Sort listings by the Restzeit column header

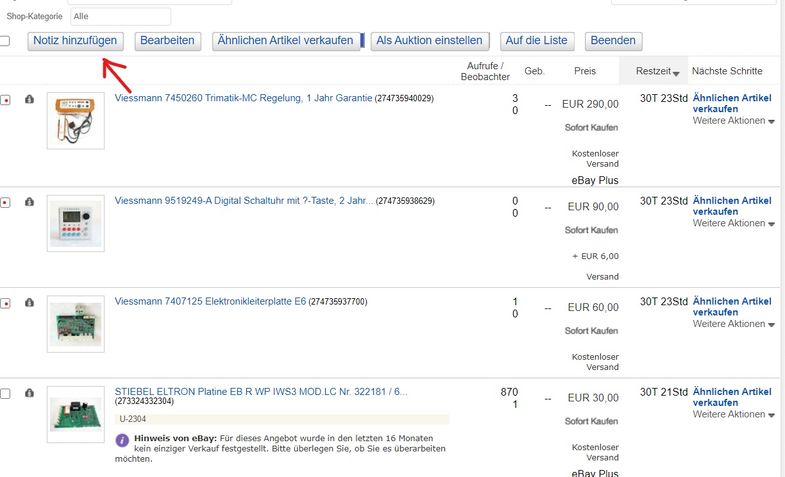tap(657, 71)
